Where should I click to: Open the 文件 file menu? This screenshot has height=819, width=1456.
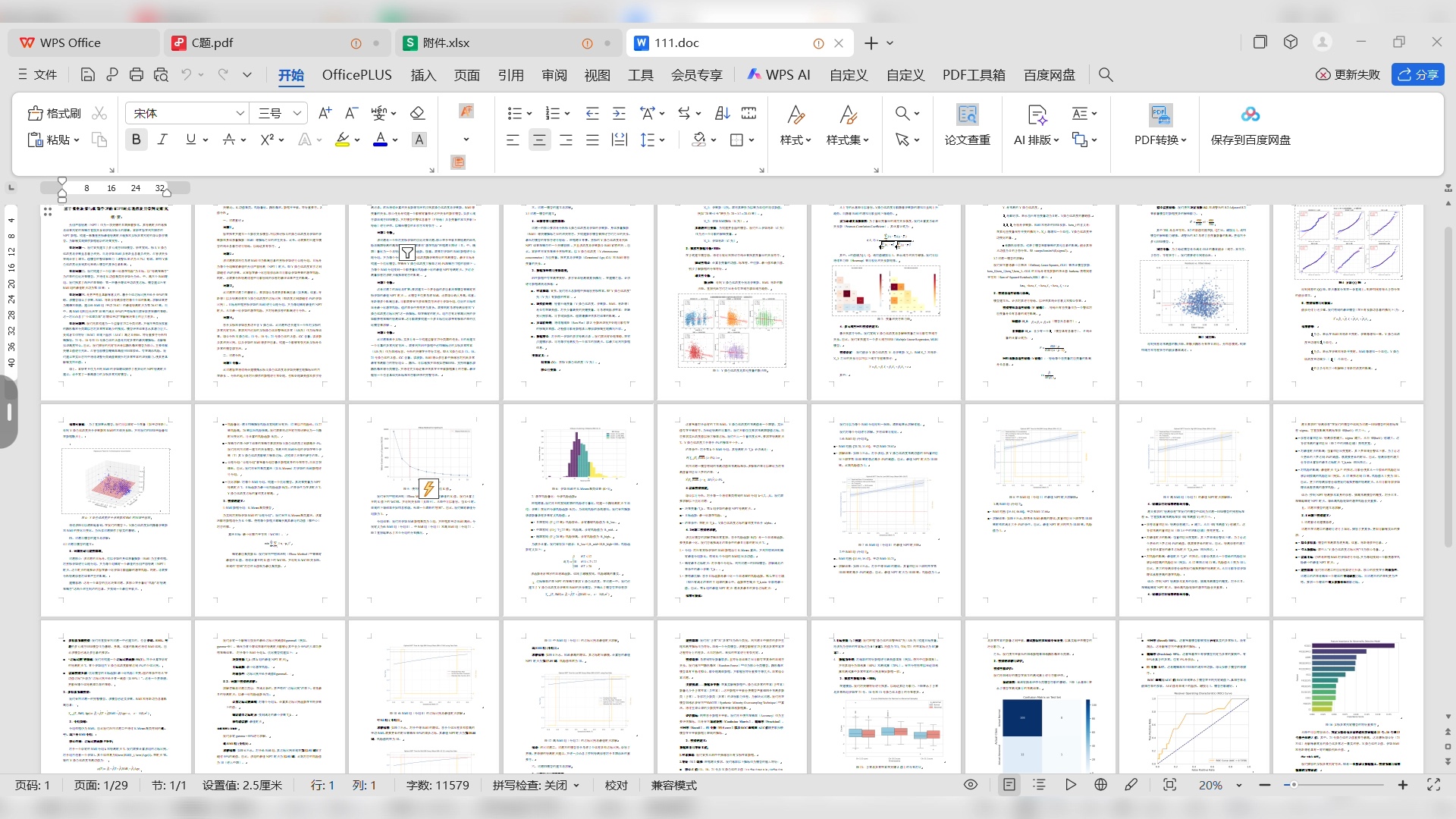(38, 74)
